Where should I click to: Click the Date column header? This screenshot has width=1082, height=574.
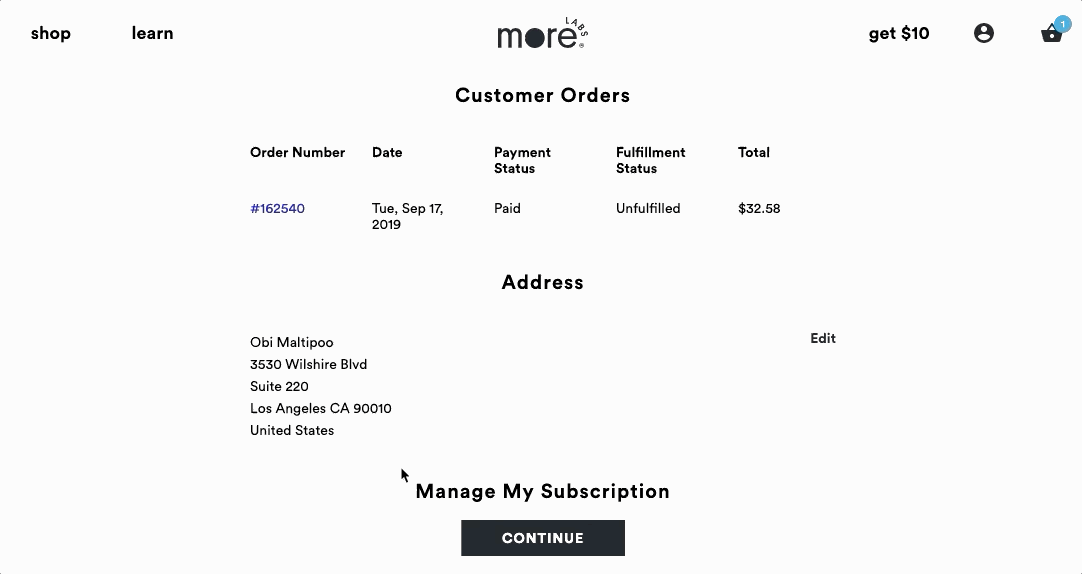(387, 153)
